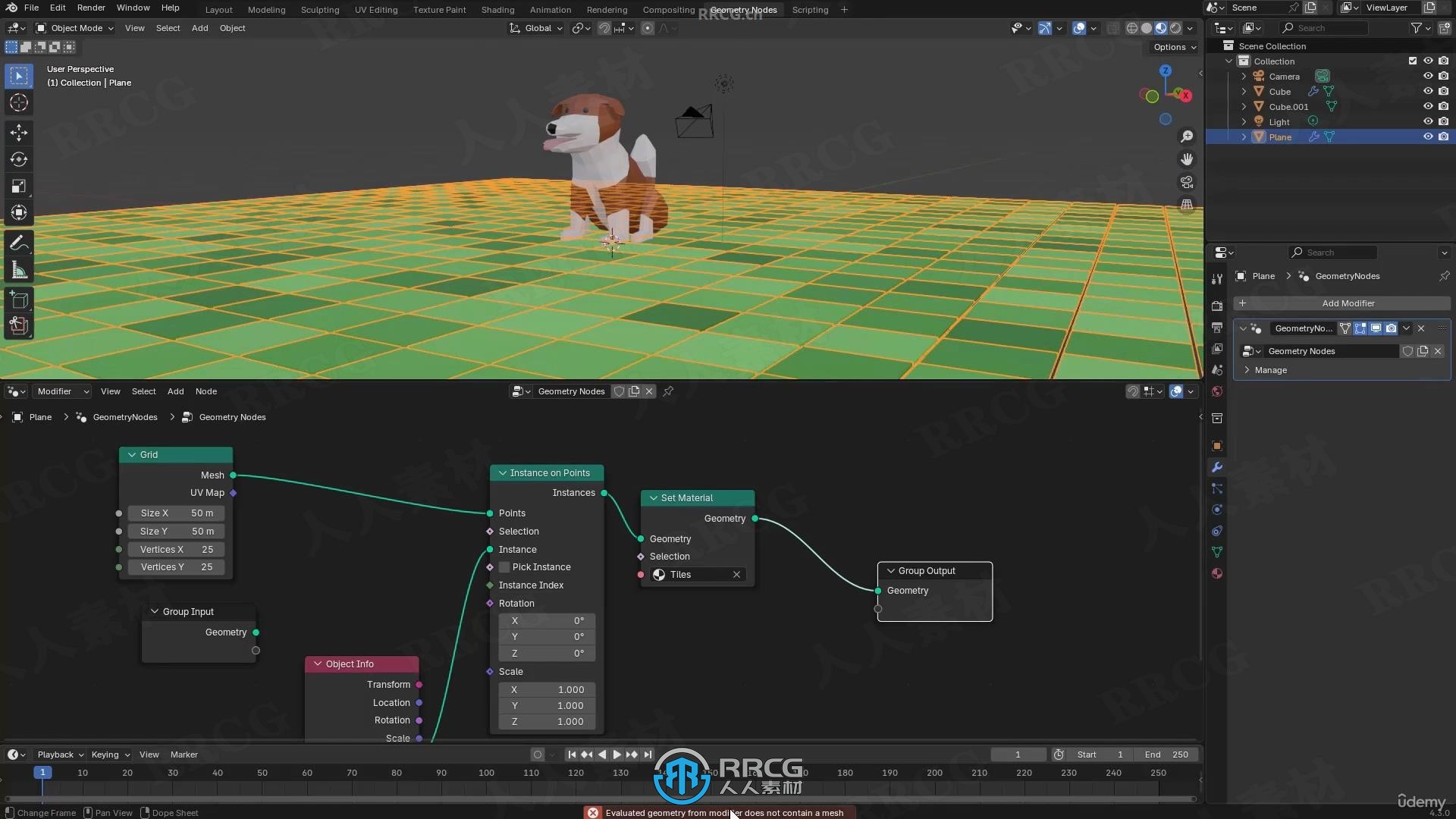
Task: Click the Scale Z 1.000 field
Action: 547,722
